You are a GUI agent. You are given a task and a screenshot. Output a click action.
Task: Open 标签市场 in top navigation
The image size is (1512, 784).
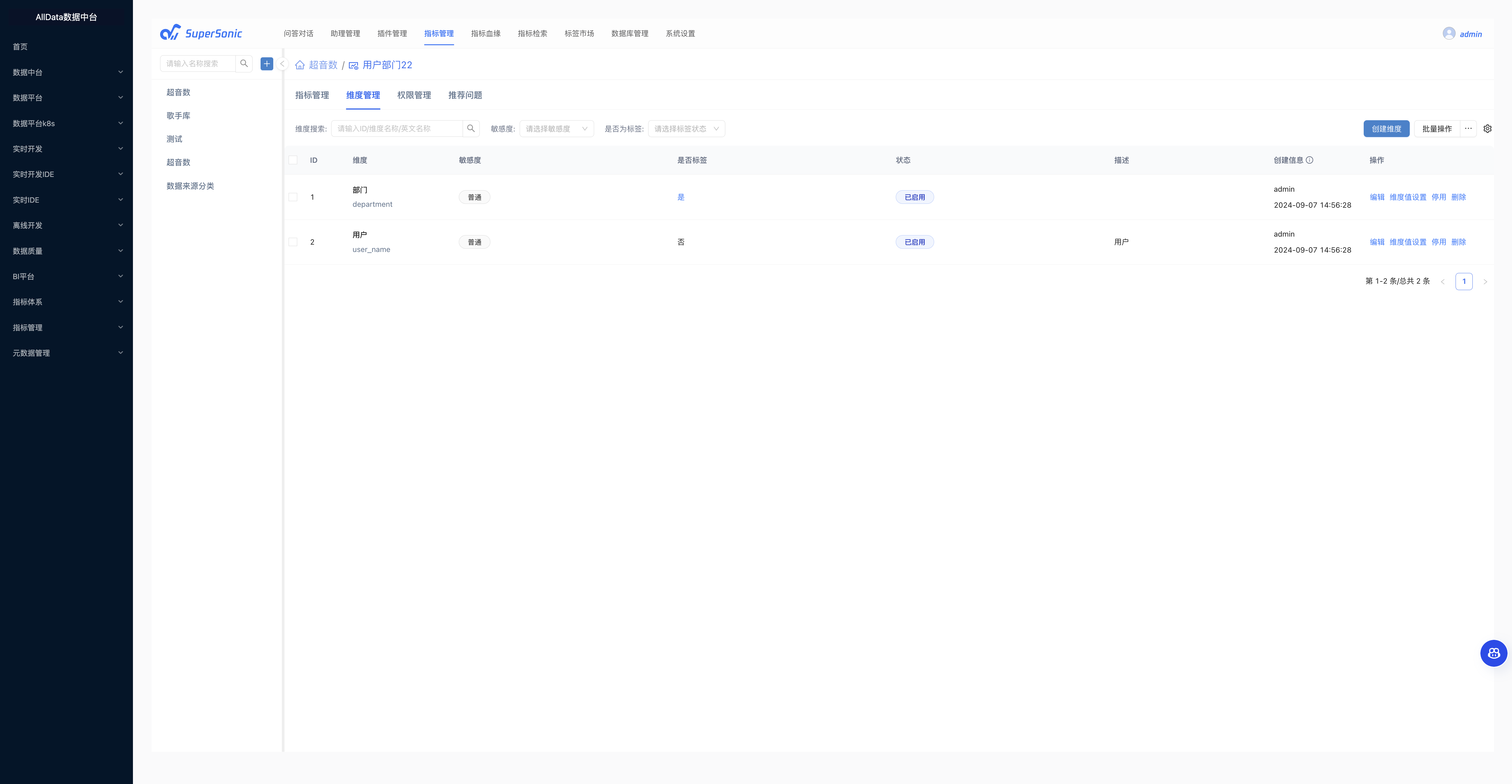tap(579, 33)
